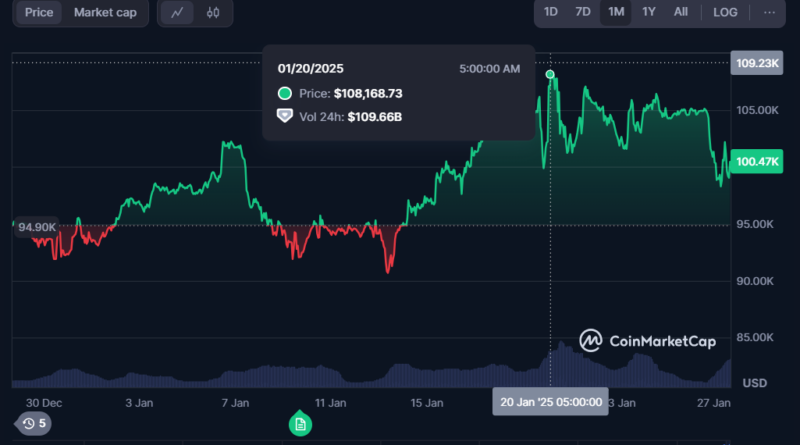Switch to the Price chart tab

tap(39, 12)
